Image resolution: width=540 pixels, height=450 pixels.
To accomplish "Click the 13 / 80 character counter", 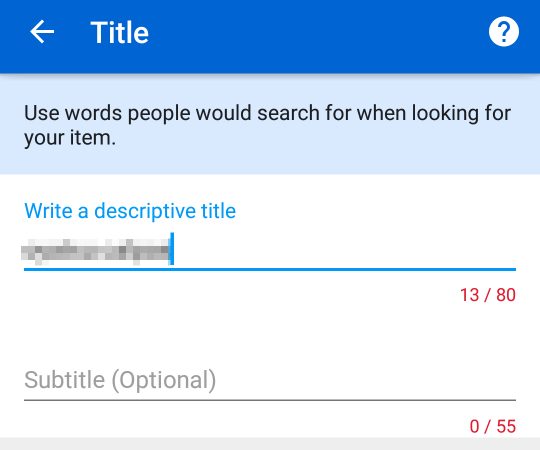I will [488, 295].
